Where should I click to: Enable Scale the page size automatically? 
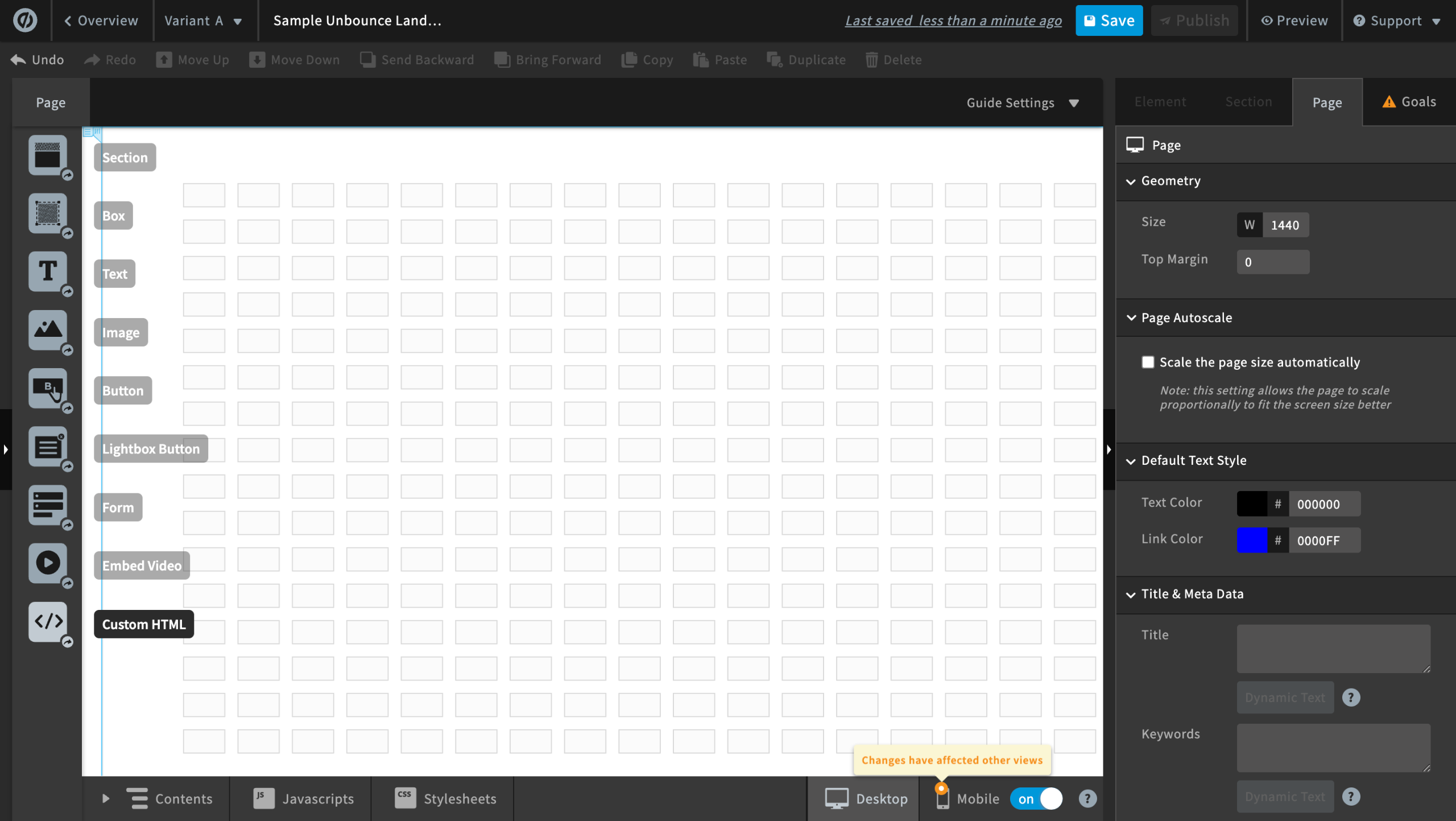pyautogui.click(x=1148, y=362)
